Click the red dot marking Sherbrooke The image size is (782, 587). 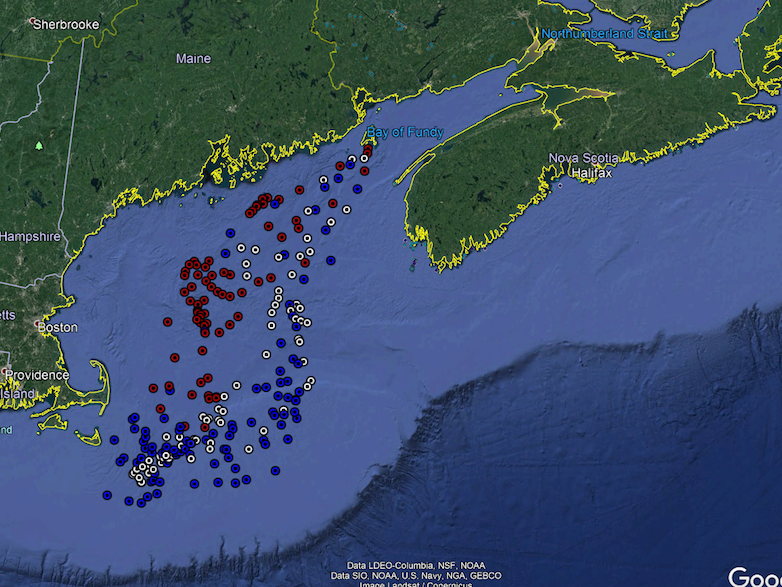tap(32, 21)
